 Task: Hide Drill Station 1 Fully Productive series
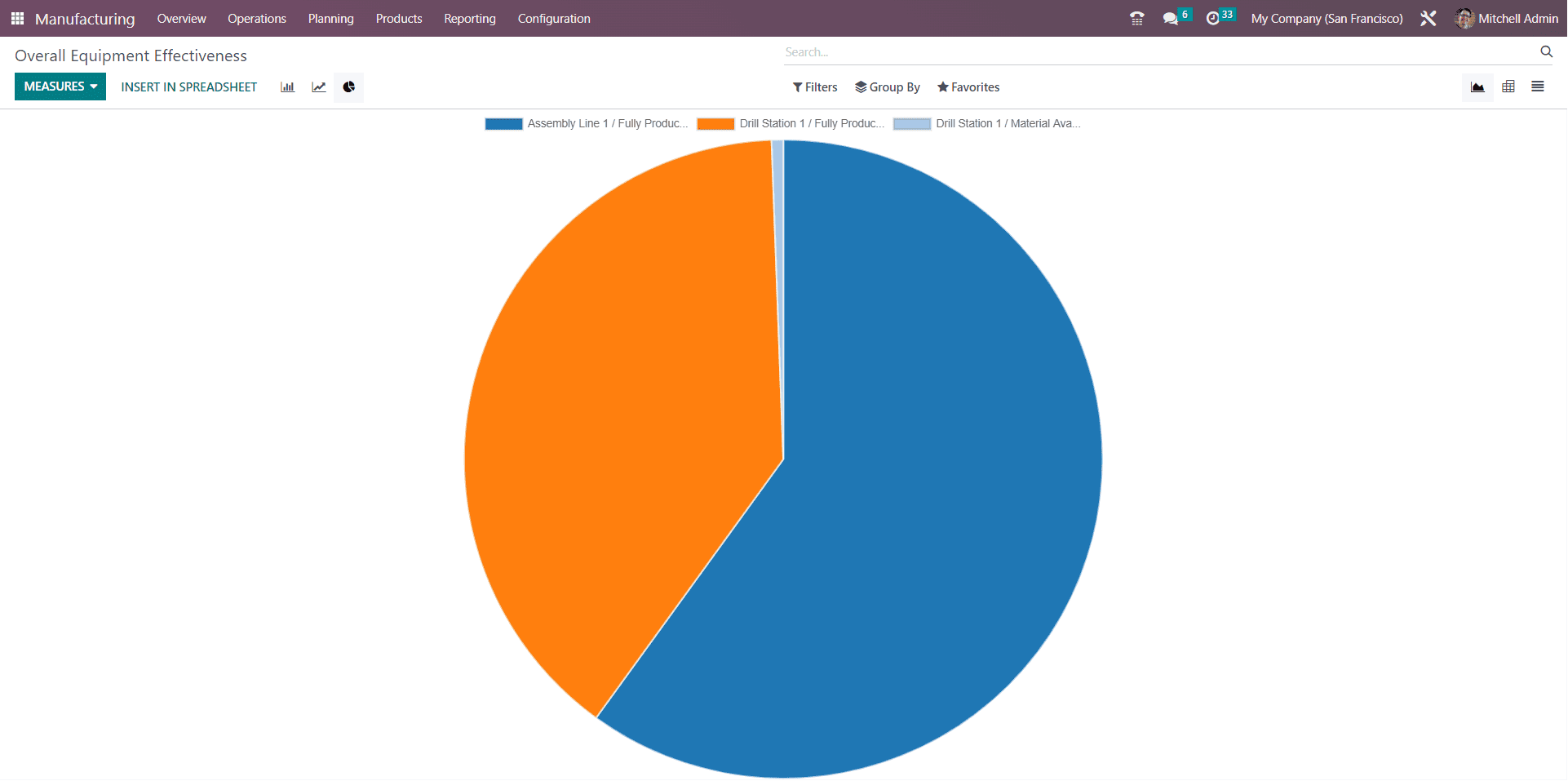pyautogui.click(x=791, y=124)
